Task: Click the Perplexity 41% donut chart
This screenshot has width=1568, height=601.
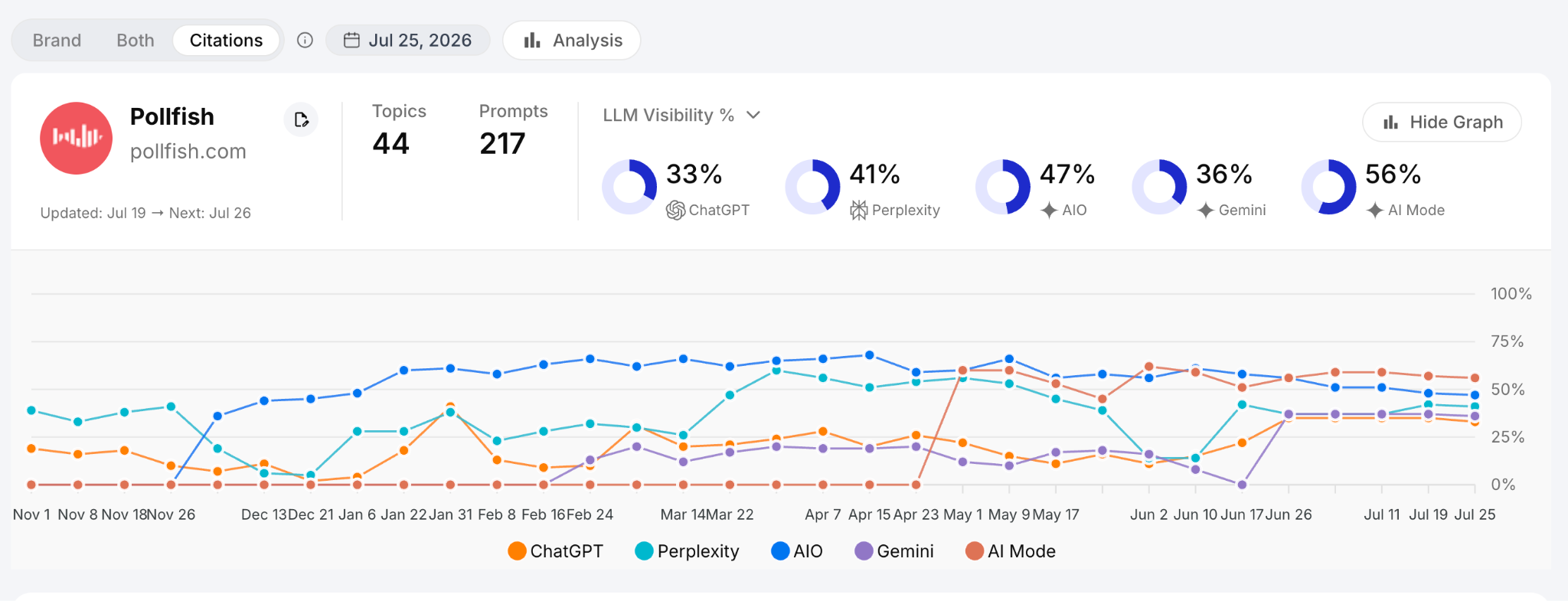Action: pyautogui.click(x=812, y=187)
